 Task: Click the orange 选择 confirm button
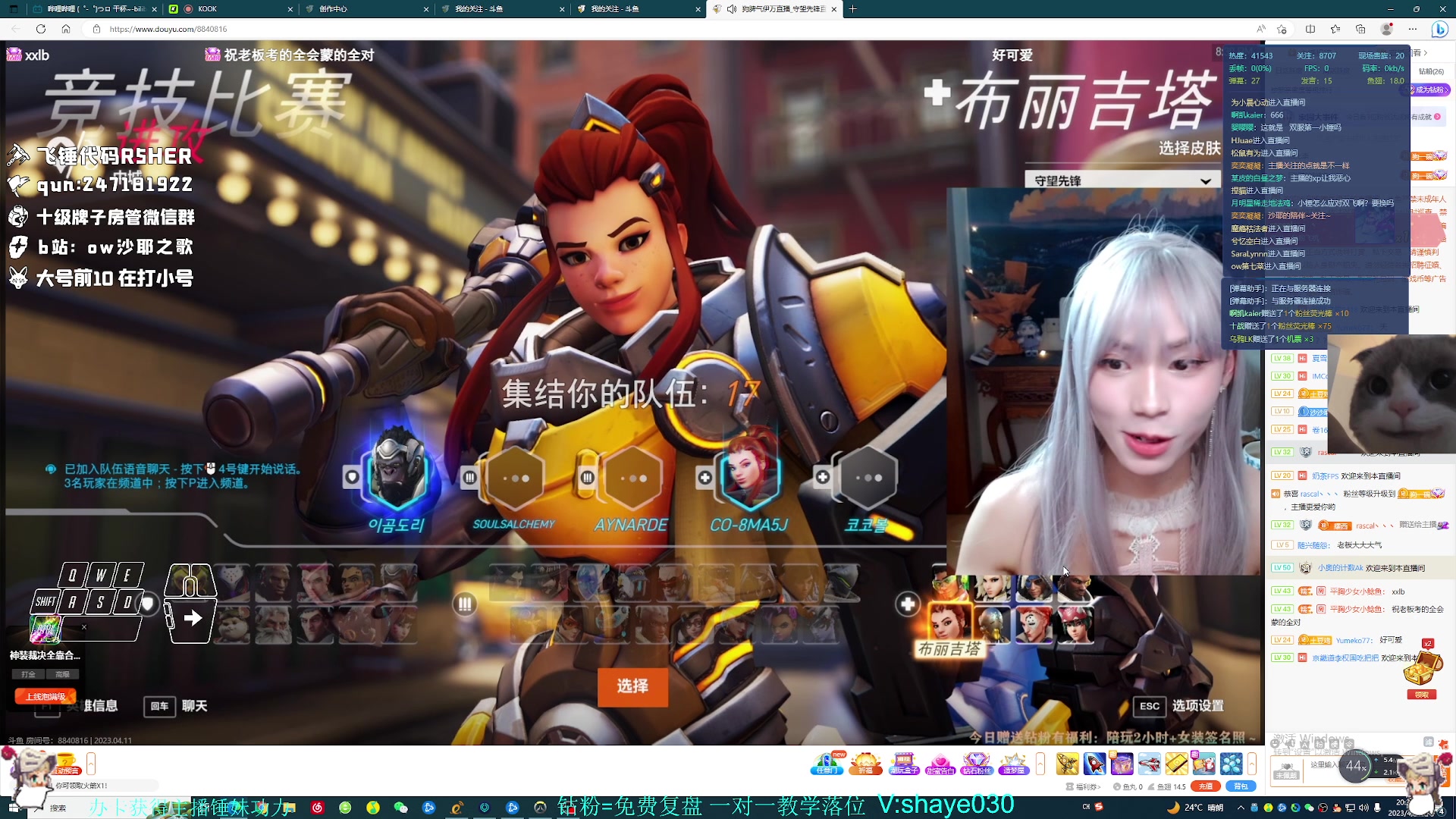(x=632, y=686)
